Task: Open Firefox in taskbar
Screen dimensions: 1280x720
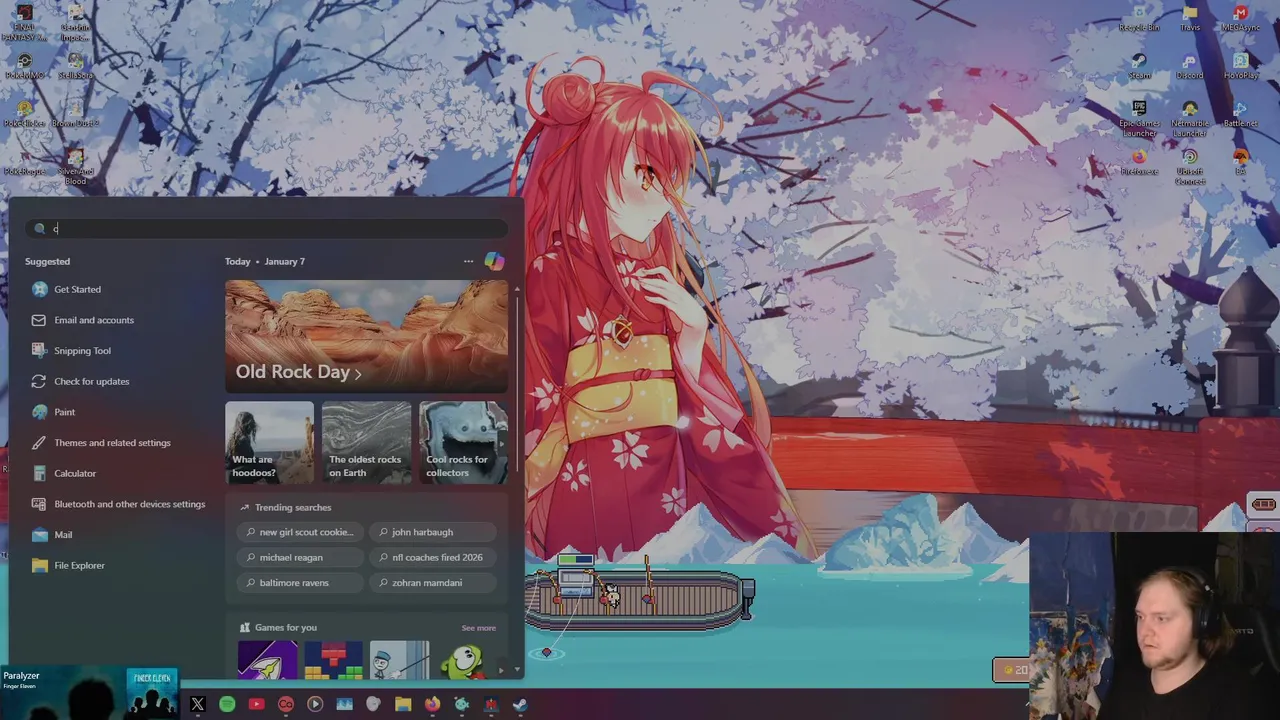Action: click(x=432, y=704)
